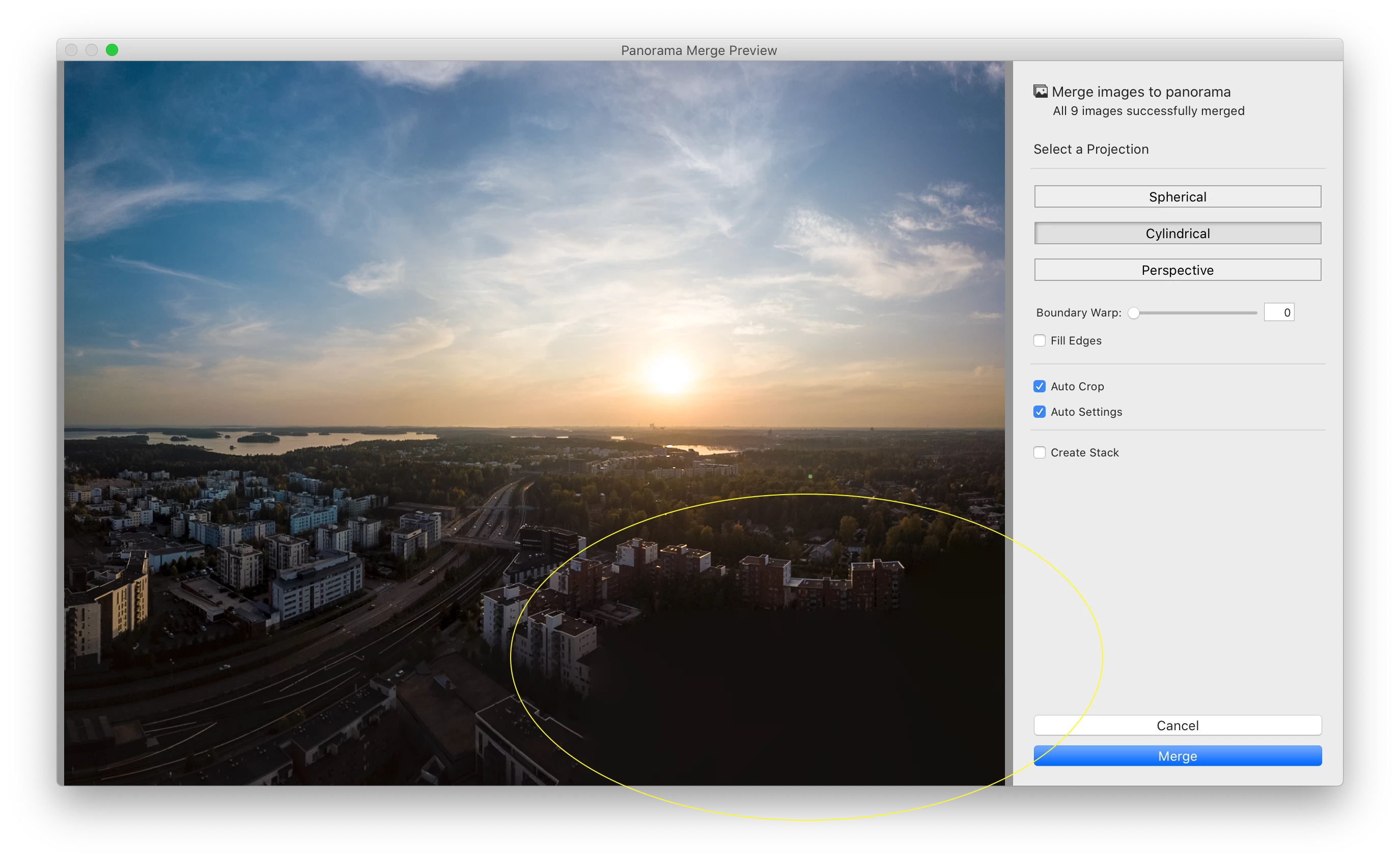Click the green zoom window button
Image resolution: width=1400 pixels, height=861 pixels.
pos(112,50)
